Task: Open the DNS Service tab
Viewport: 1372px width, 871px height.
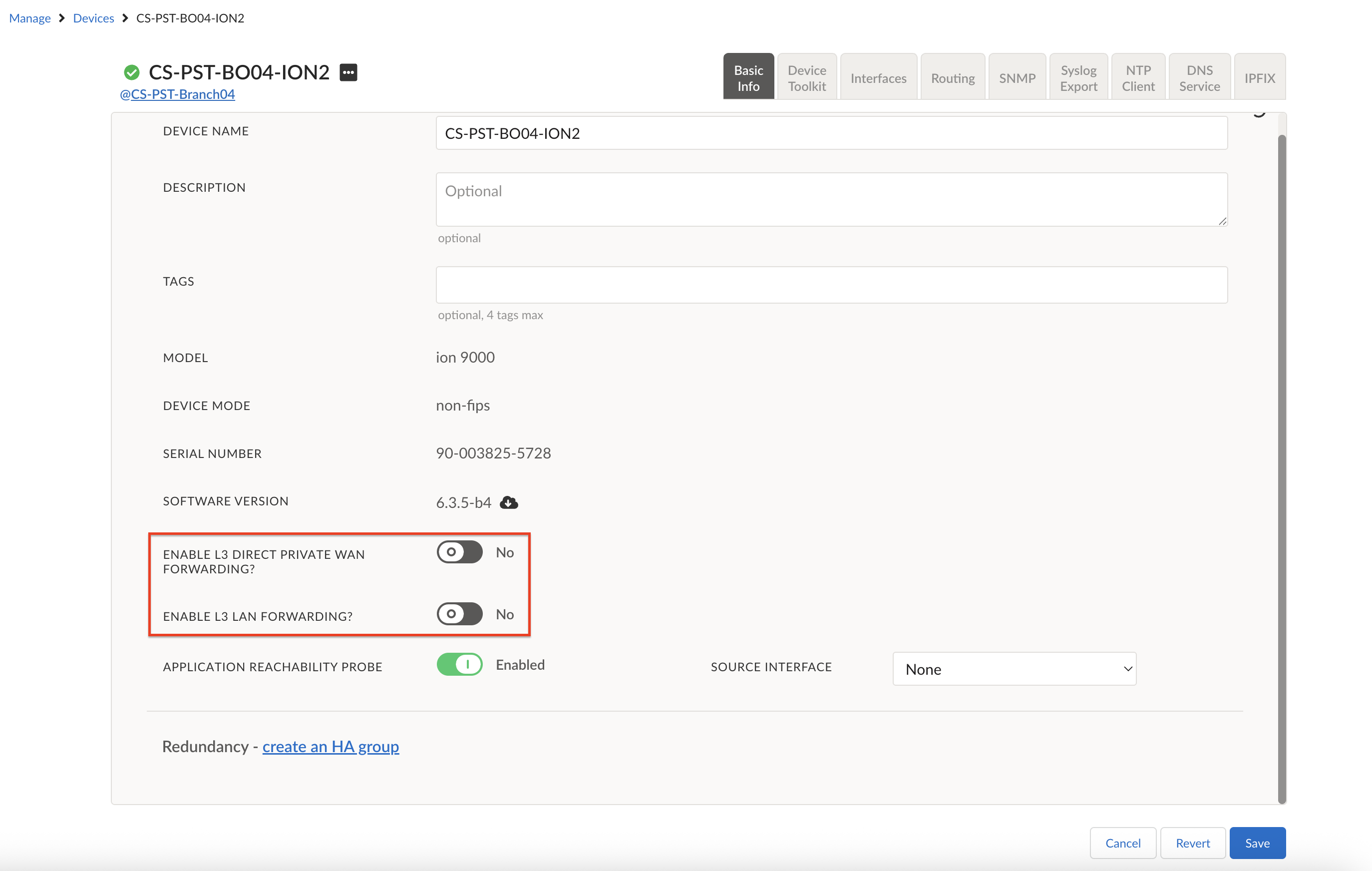Action: pyautogui.click(x=1199, y=77)
